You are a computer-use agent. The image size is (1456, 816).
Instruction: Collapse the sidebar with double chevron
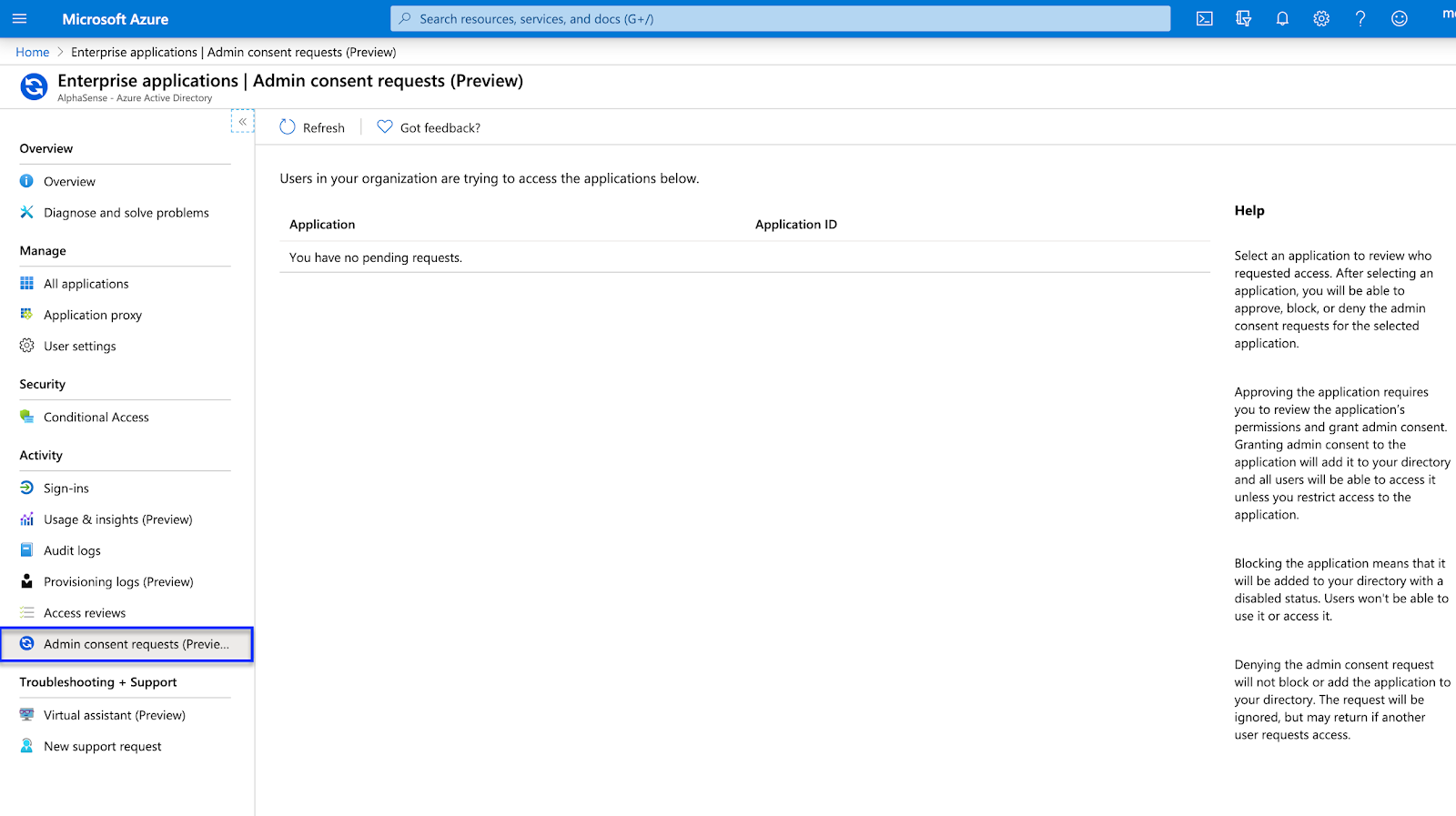243,121
